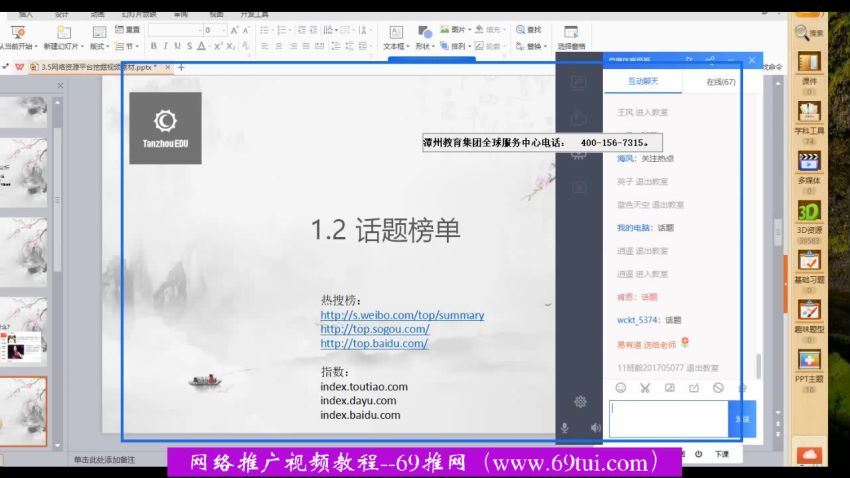
Task: Click the orange cloud icon in the sidebar
Action: [x=809, y=454]
